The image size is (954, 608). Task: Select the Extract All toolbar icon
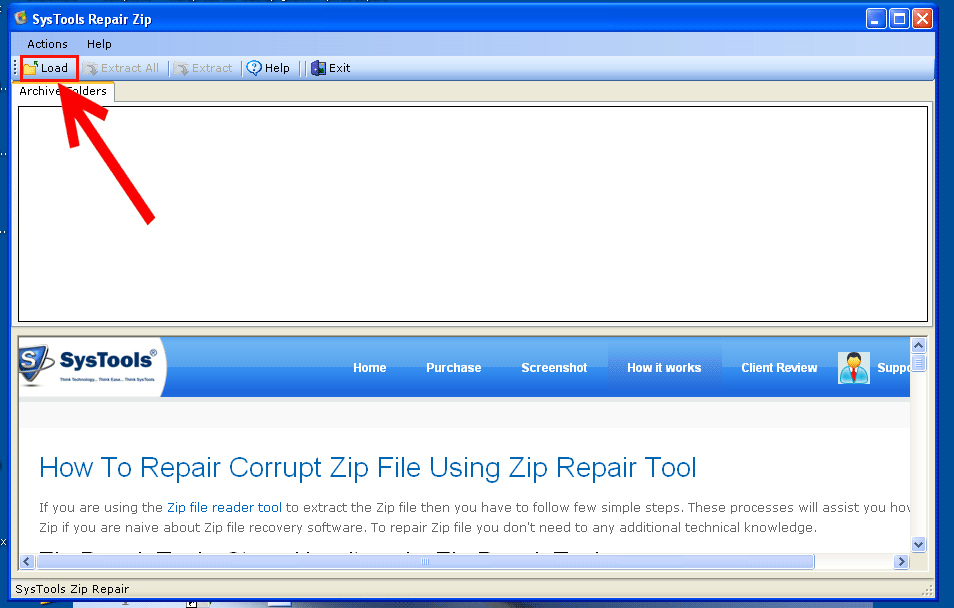[90, 67]
